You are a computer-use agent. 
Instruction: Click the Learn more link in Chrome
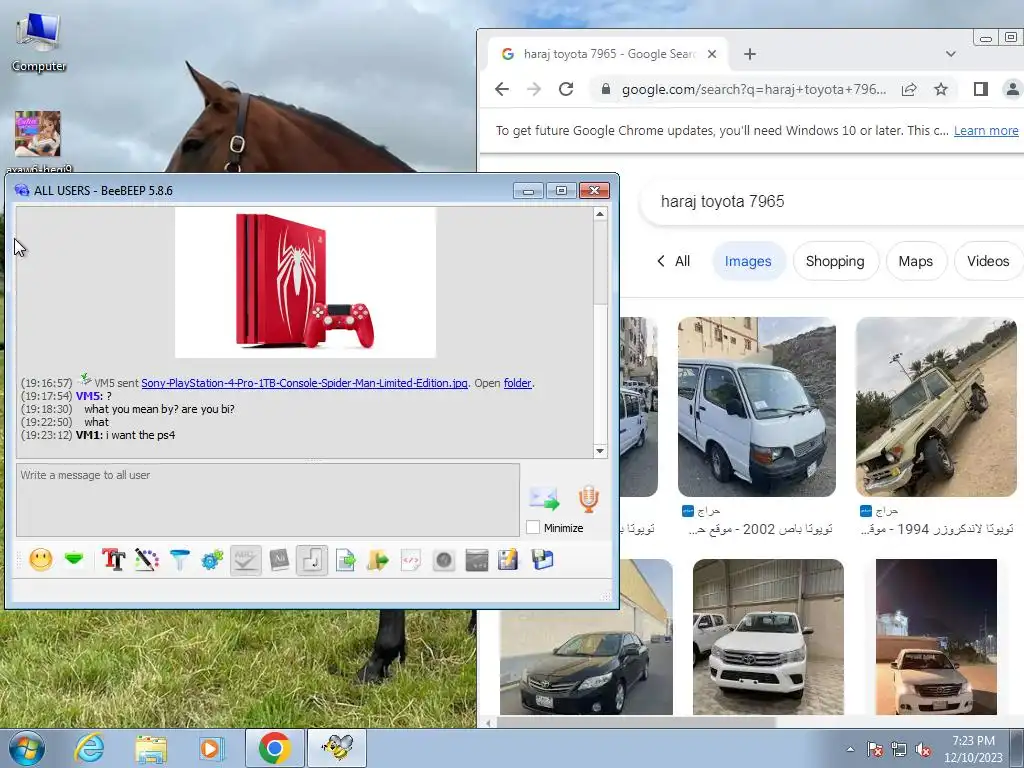(x=985, y=131)
